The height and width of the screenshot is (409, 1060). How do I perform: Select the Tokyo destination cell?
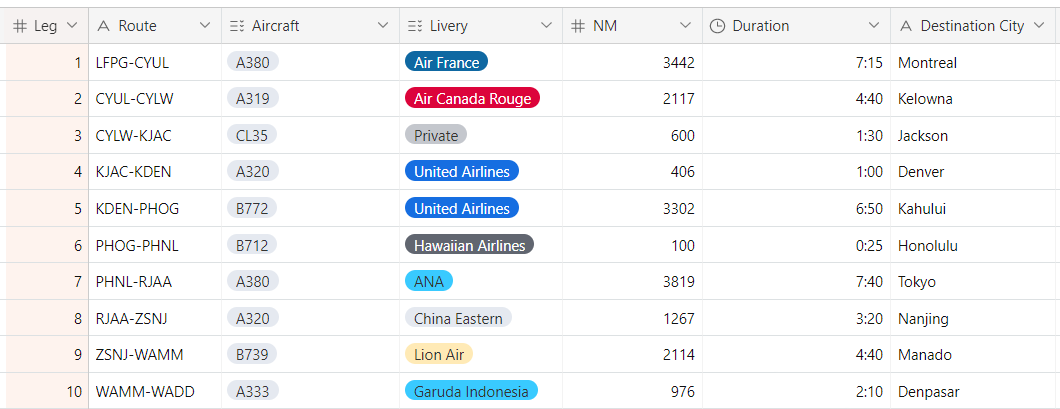916,282
